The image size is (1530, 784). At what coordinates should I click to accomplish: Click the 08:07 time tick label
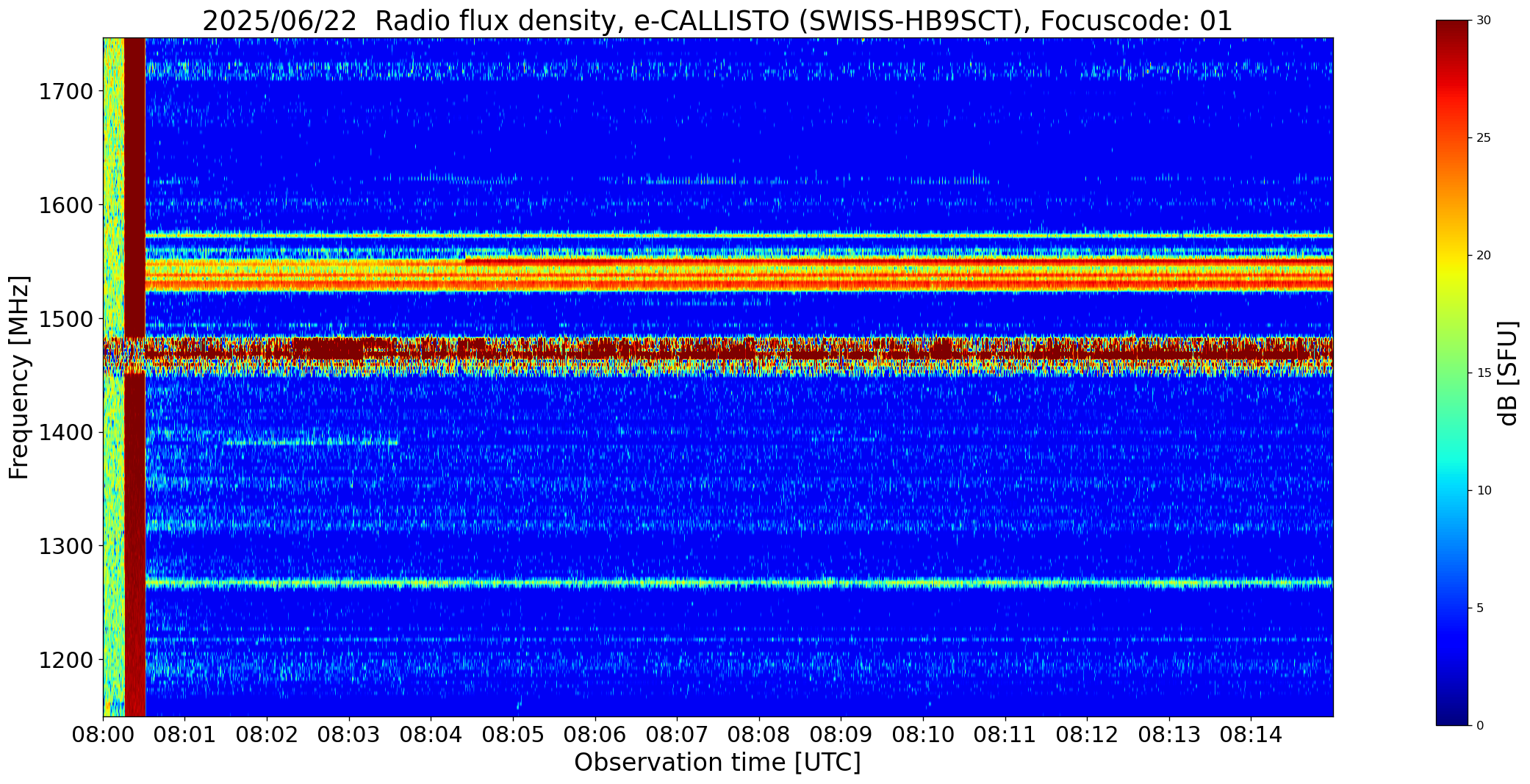coord(677,735)
